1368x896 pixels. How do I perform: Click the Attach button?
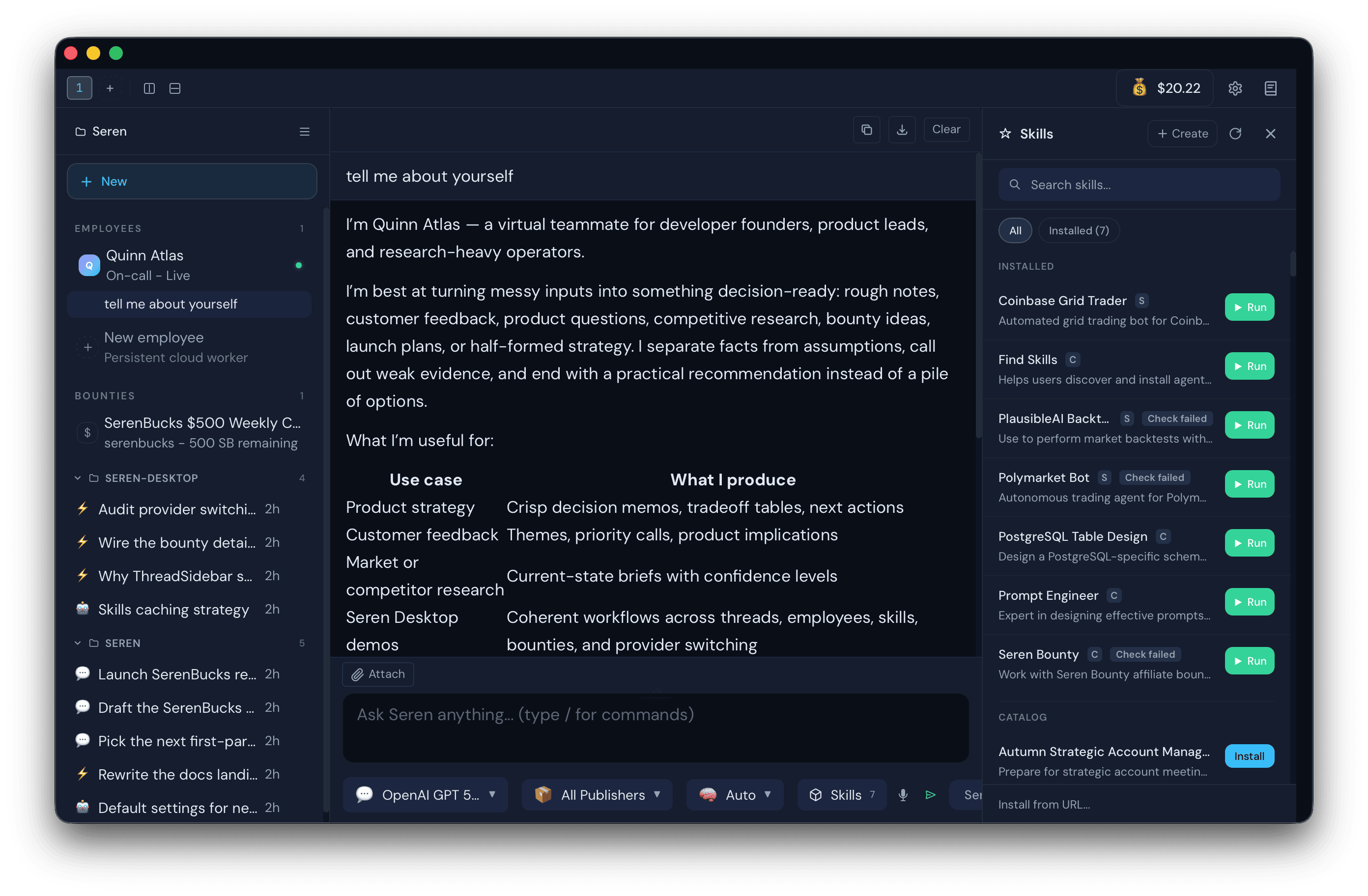[378, 673]
